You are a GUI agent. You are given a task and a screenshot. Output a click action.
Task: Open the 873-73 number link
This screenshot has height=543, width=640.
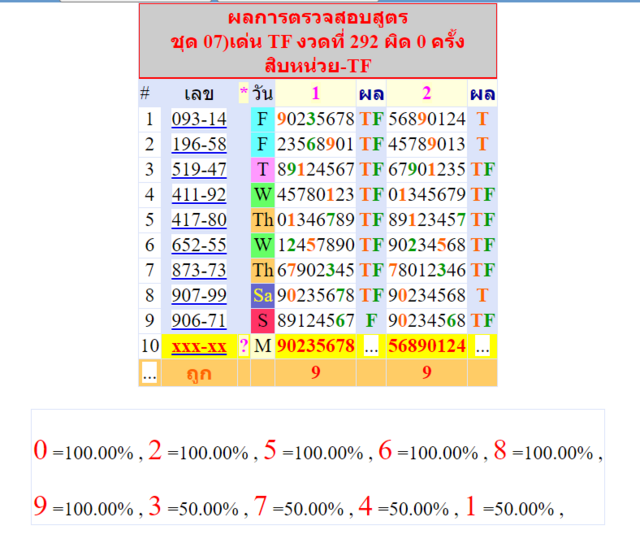[199, 270]
